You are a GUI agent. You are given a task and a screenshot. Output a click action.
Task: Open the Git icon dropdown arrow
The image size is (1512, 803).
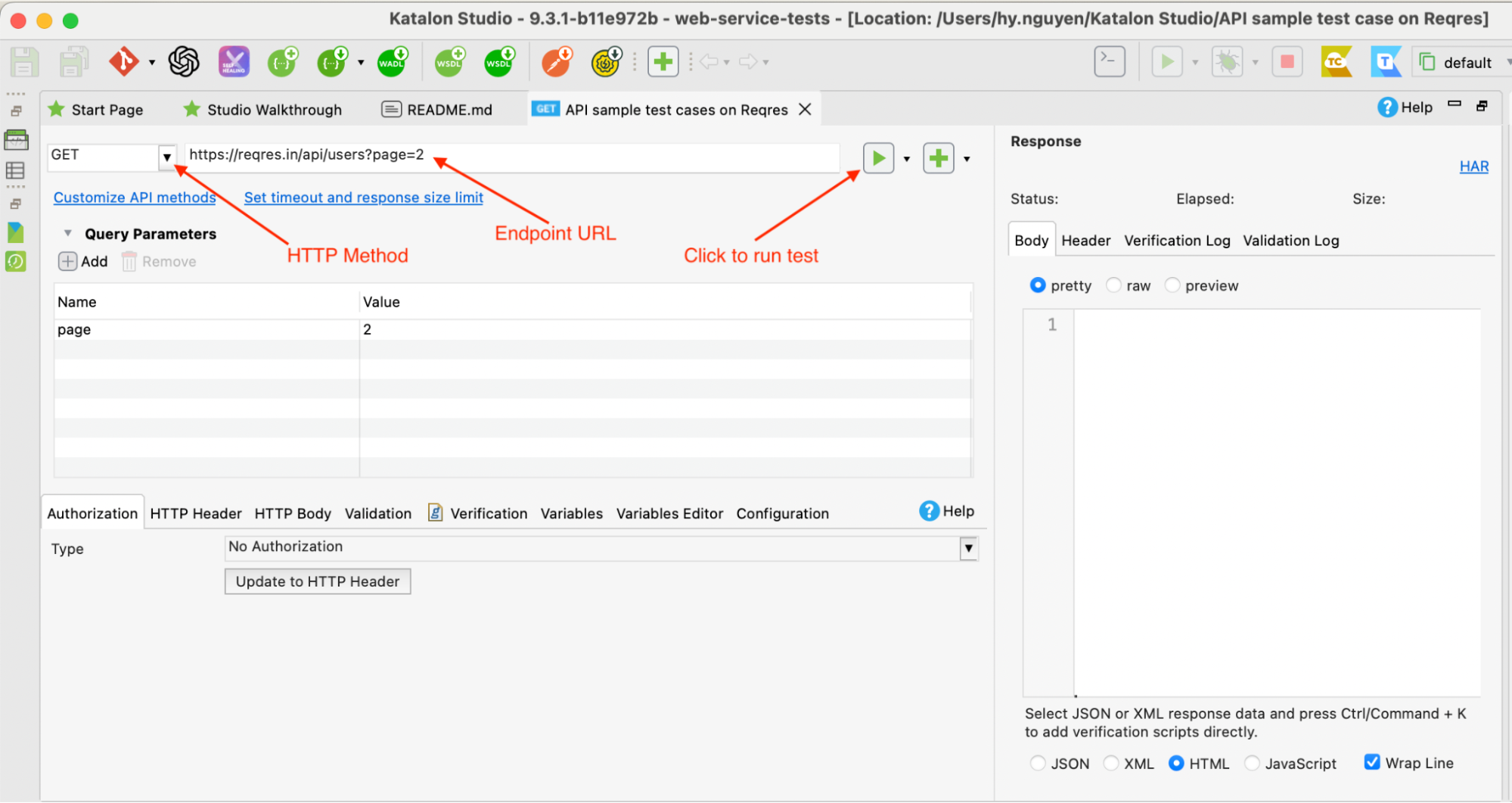(152, 63)
